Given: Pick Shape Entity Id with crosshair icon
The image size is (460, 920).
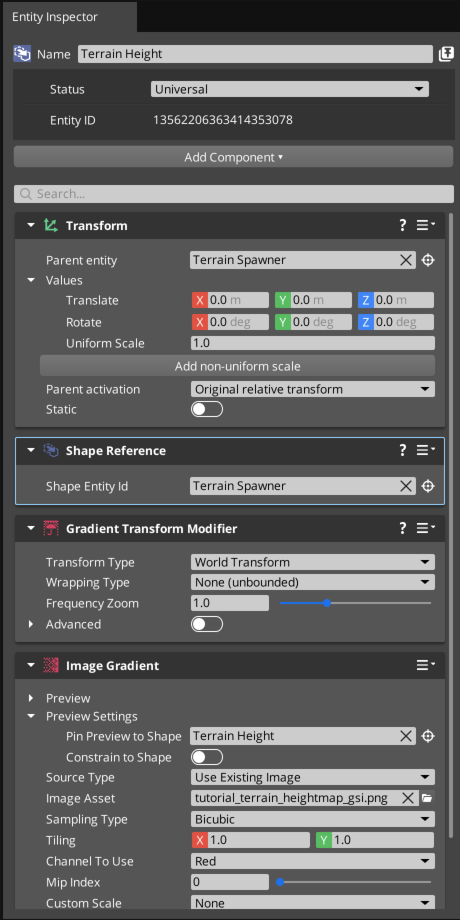Looking at the screenshot, I should 428,486.
